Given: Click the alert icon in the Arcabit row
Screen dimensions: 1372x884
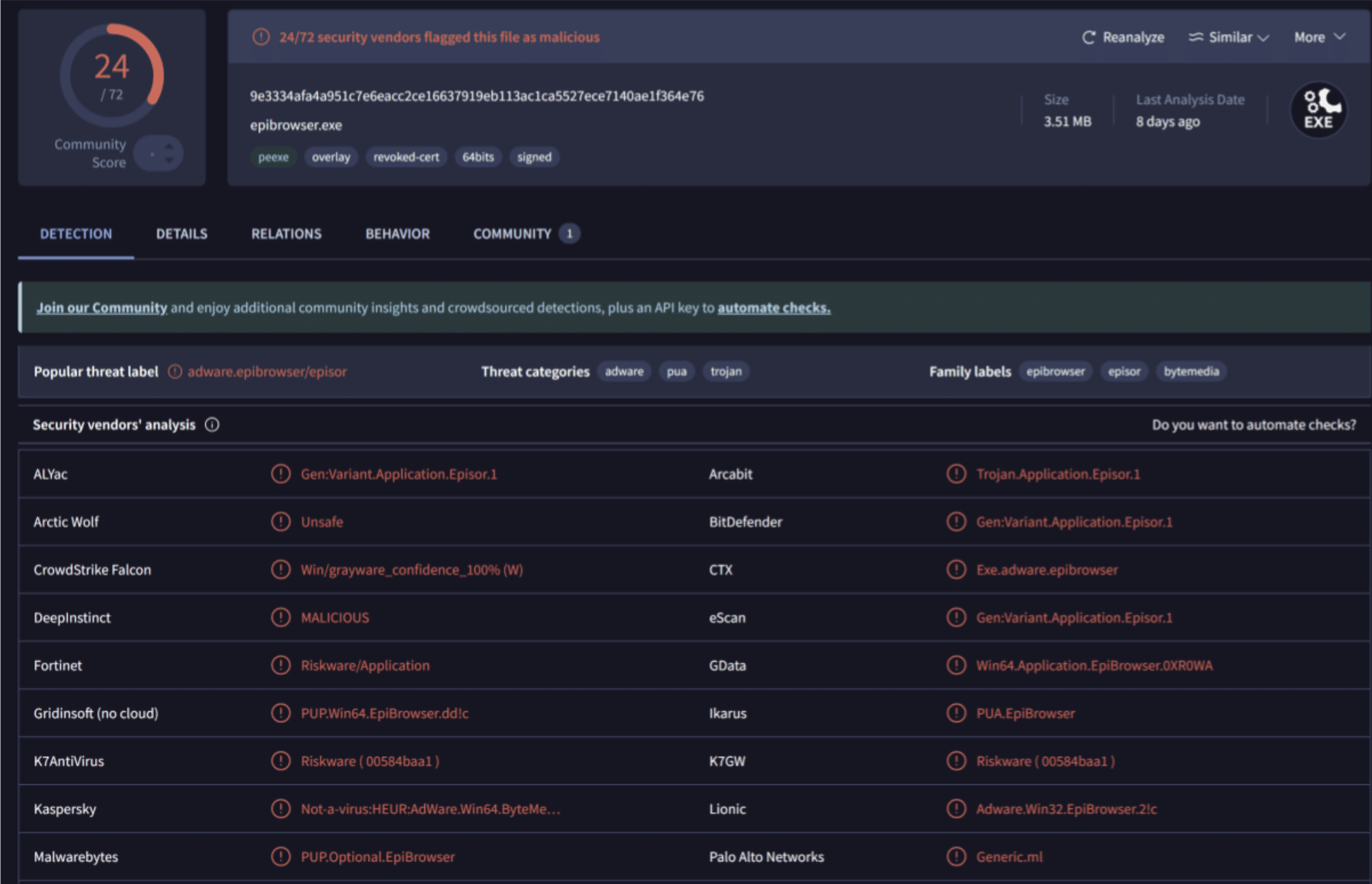Looking at the screenshot, I should 956,474.
